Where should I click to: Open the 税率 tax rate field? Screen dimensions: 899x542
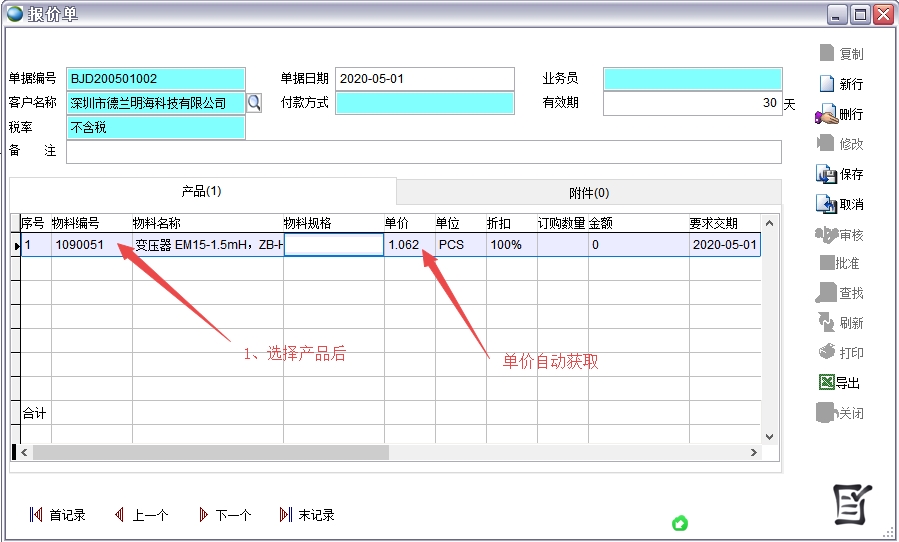click(155, 127)
